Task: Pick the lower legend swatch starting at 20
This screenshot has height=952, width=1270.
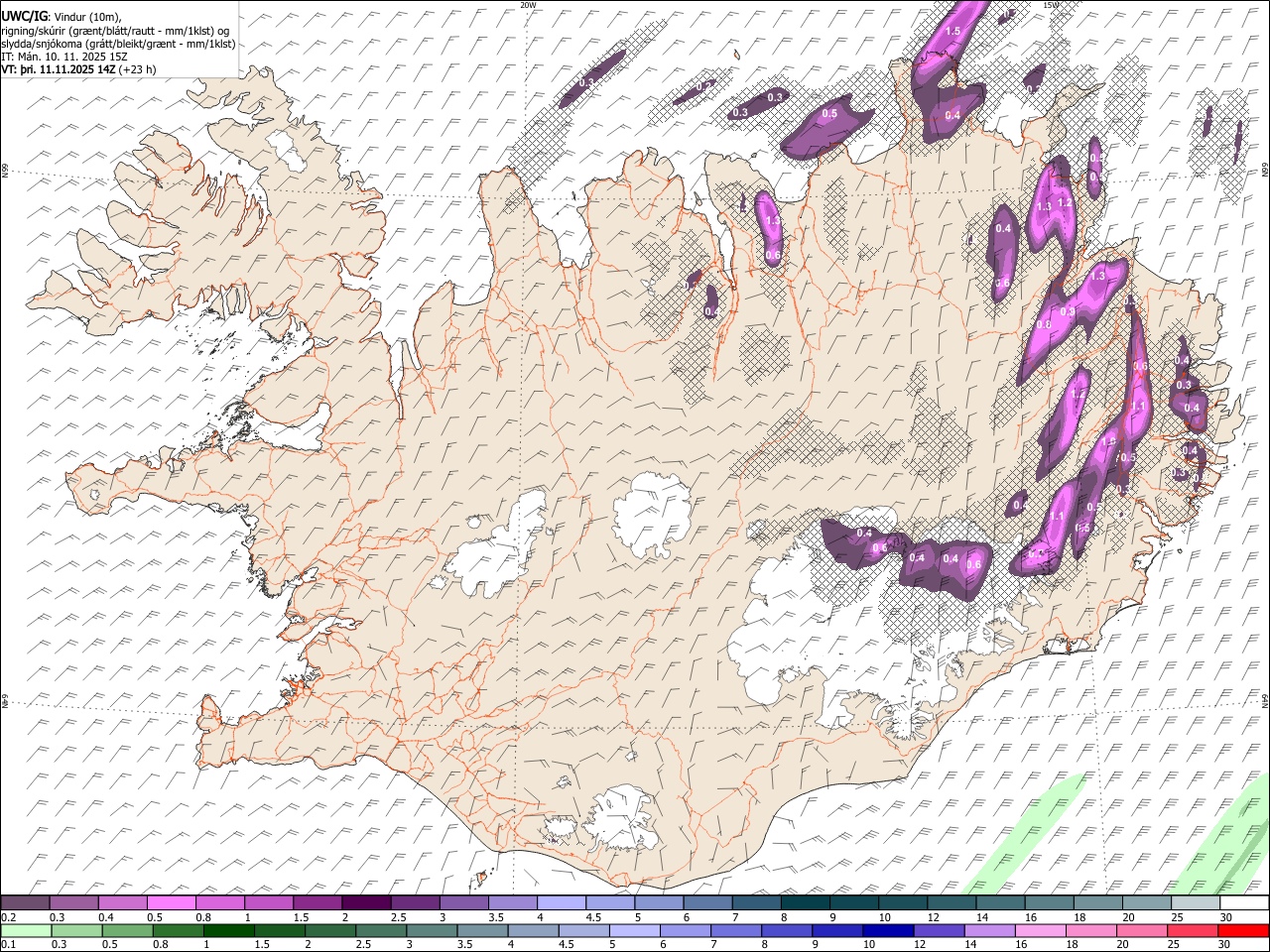Action: coord(1141,930)
